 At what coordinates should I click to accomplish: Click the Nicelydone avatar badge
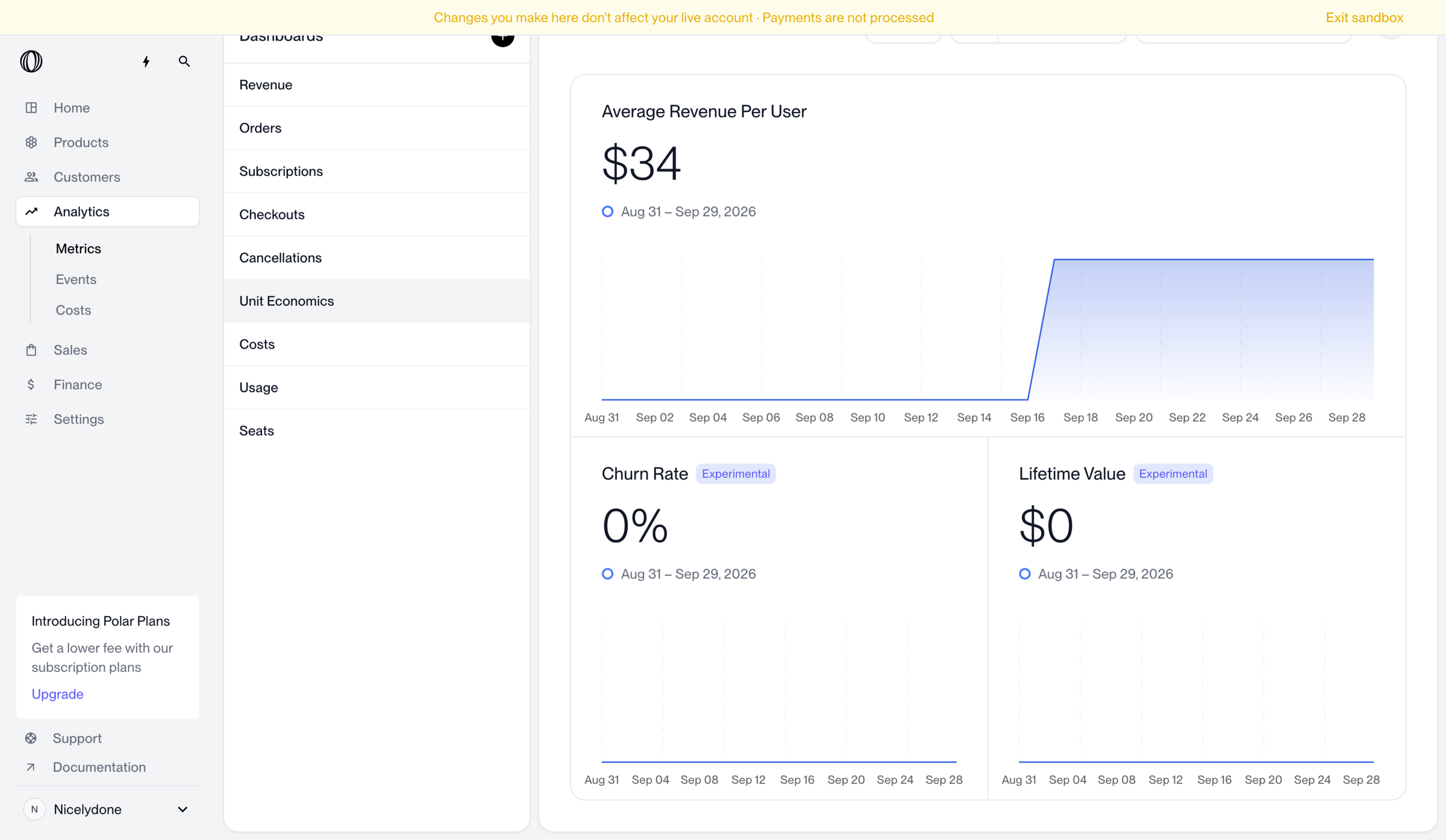[34, 809]
